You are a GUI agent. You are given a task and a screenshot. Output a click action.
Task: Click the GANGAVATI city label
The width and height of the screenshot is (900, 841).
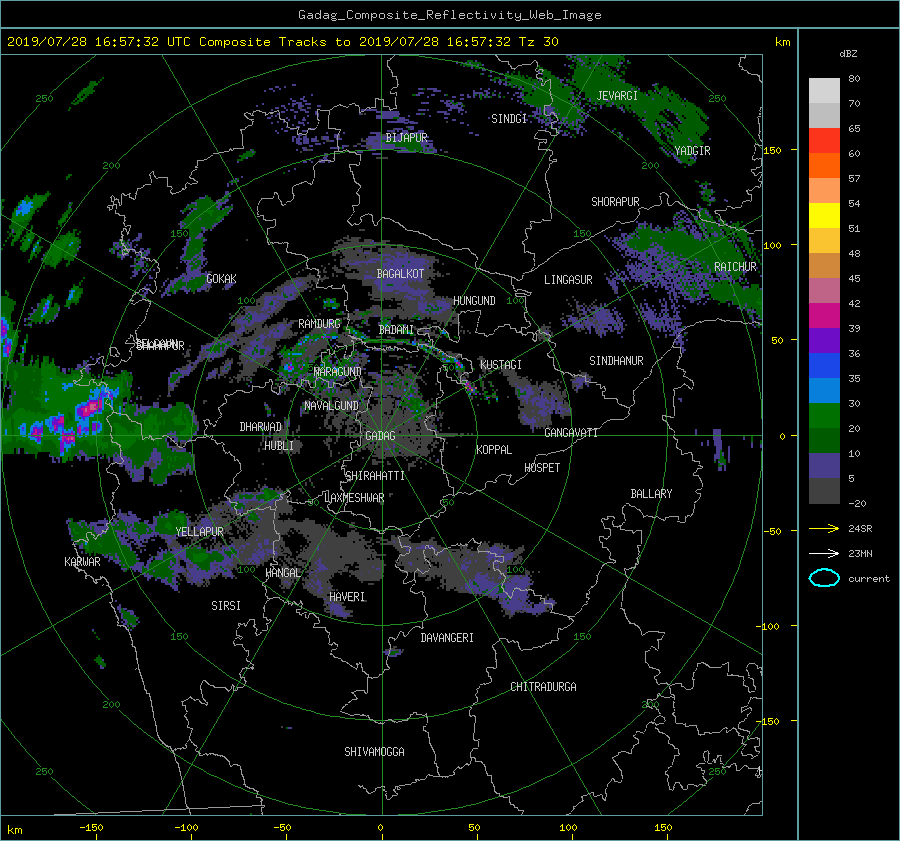(x=571, y=433)
